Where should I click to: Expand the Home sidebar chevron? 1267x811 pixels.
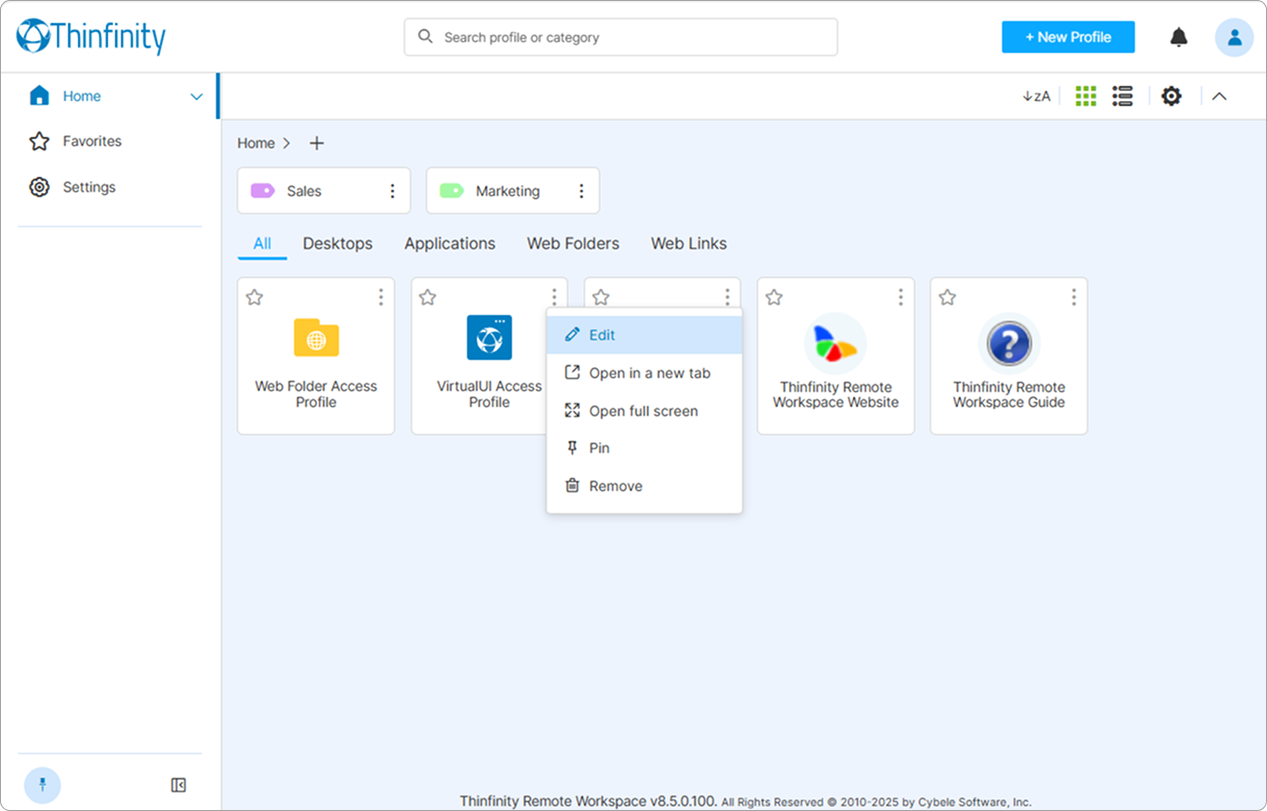(196, 97)
